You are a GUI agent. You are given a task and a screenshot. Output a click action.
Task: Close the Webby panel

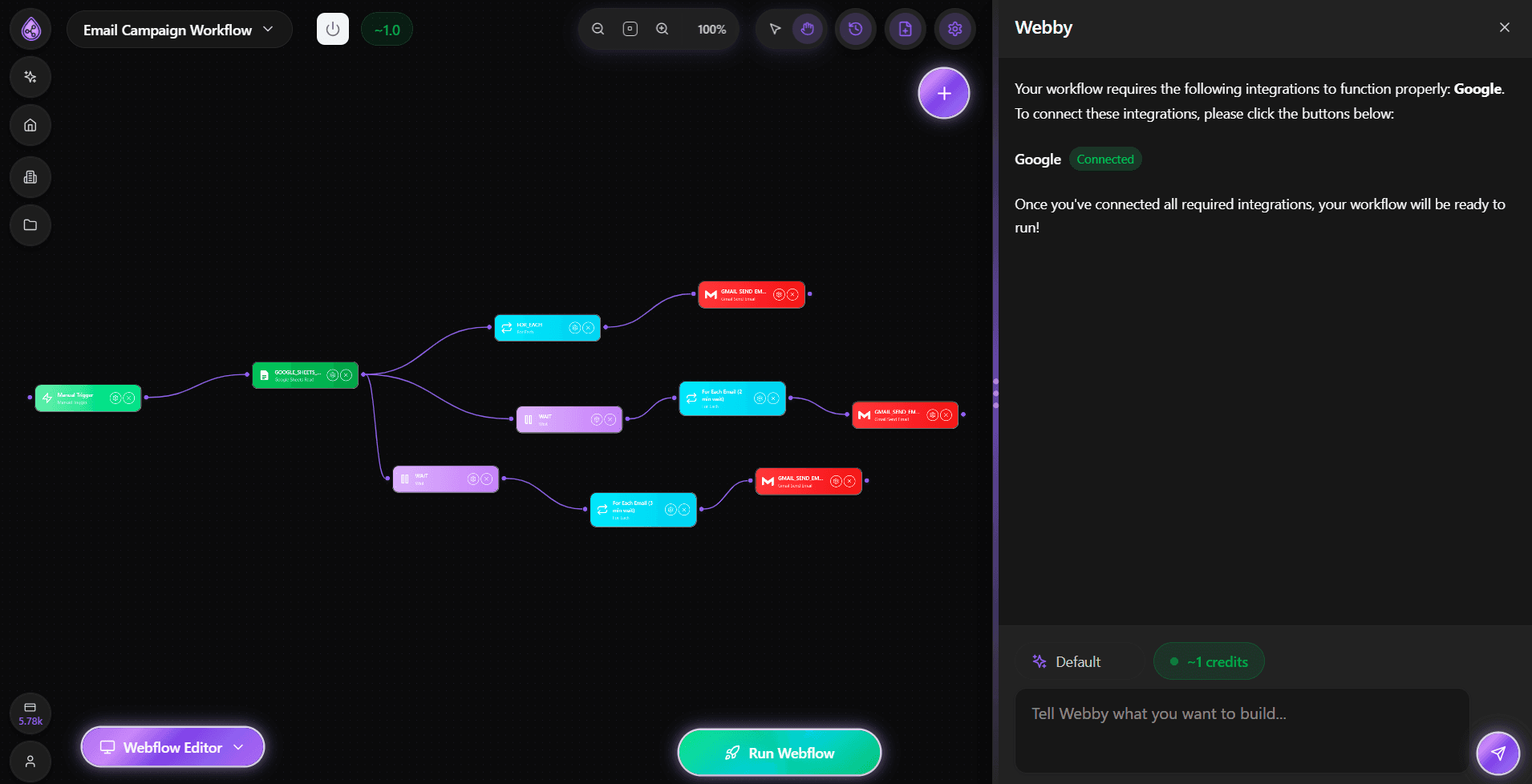1504,26
